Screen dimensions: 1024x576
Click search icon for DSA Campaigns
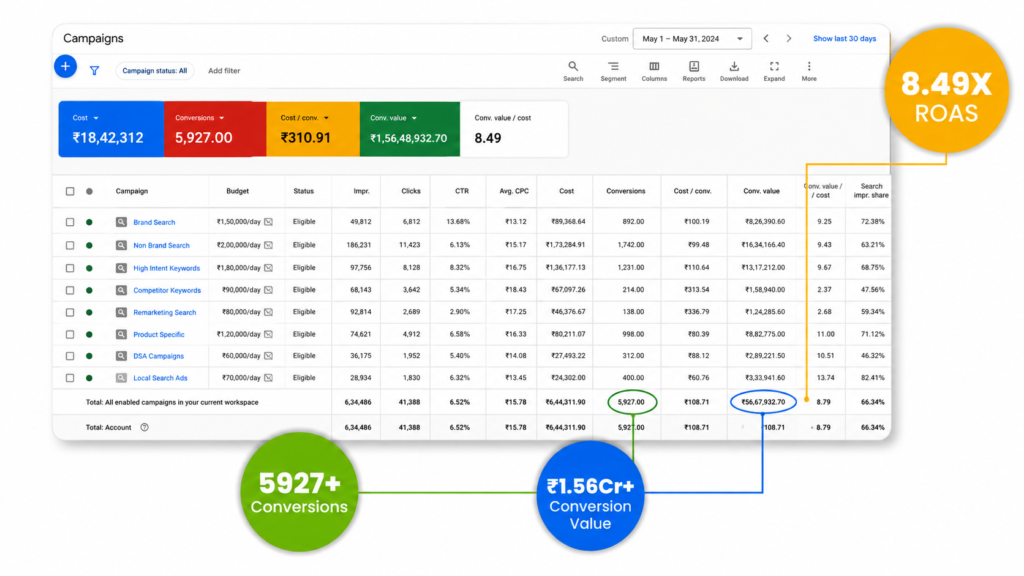121,356
